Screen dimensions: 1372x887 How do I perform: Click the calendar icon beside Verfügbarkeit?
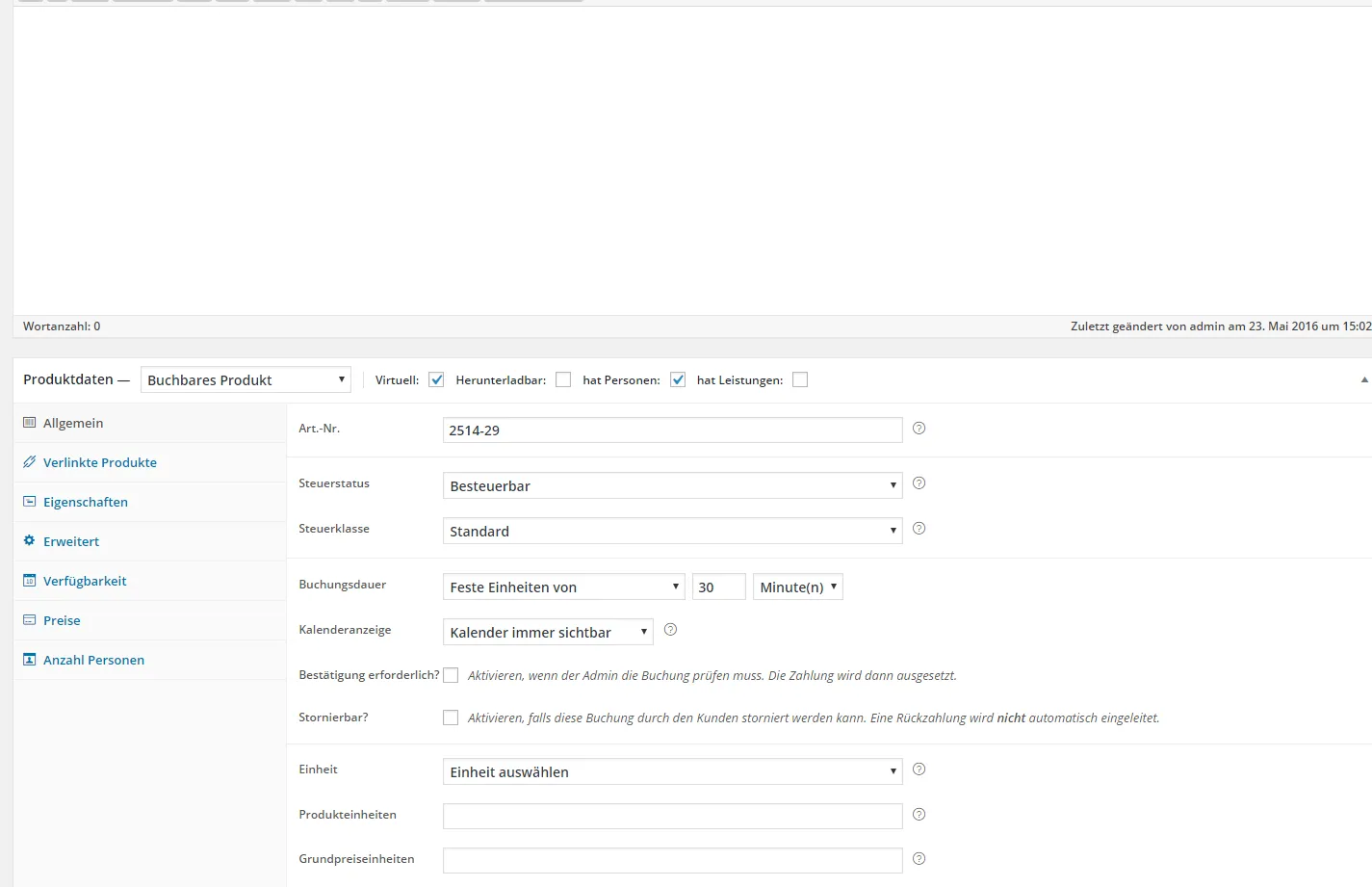pyautogui.click(x=29, y=581)
